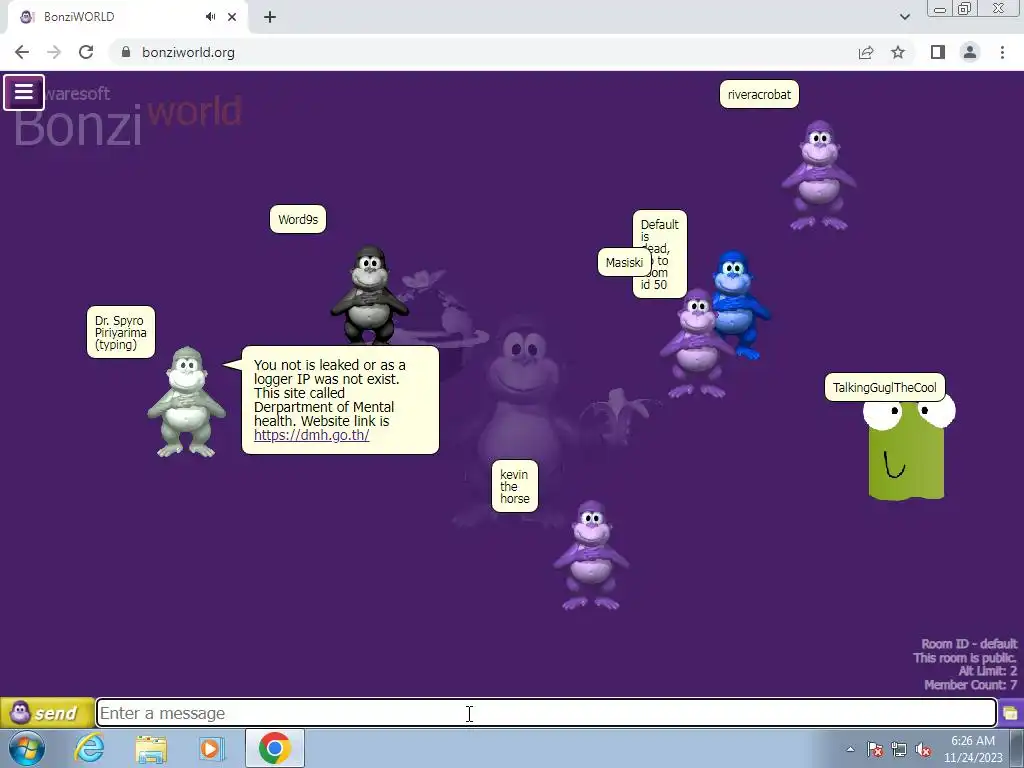Image resolution: width=1024 pixels, height=768 pixels.
Task: Open the taskbar clock showing 6:26 AM
Action: pos(973,749)
